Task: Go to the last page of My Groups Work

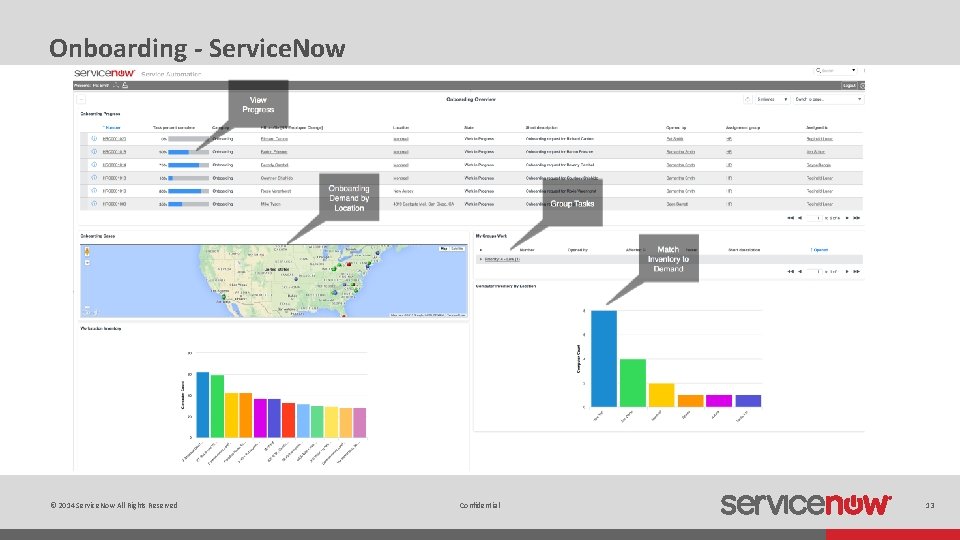Action: 857,271
